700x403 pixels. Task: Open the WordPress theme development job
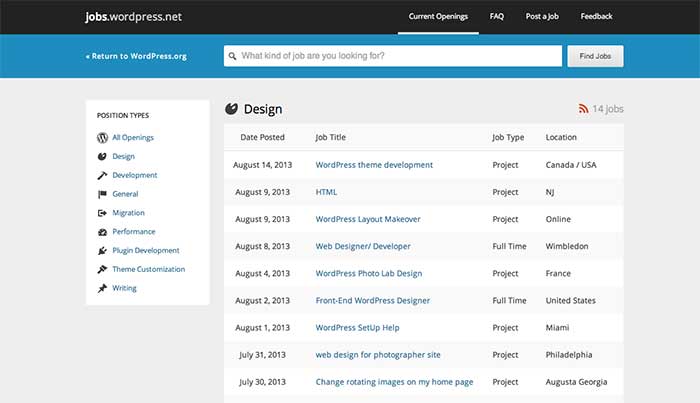click(x=374, y=165)
